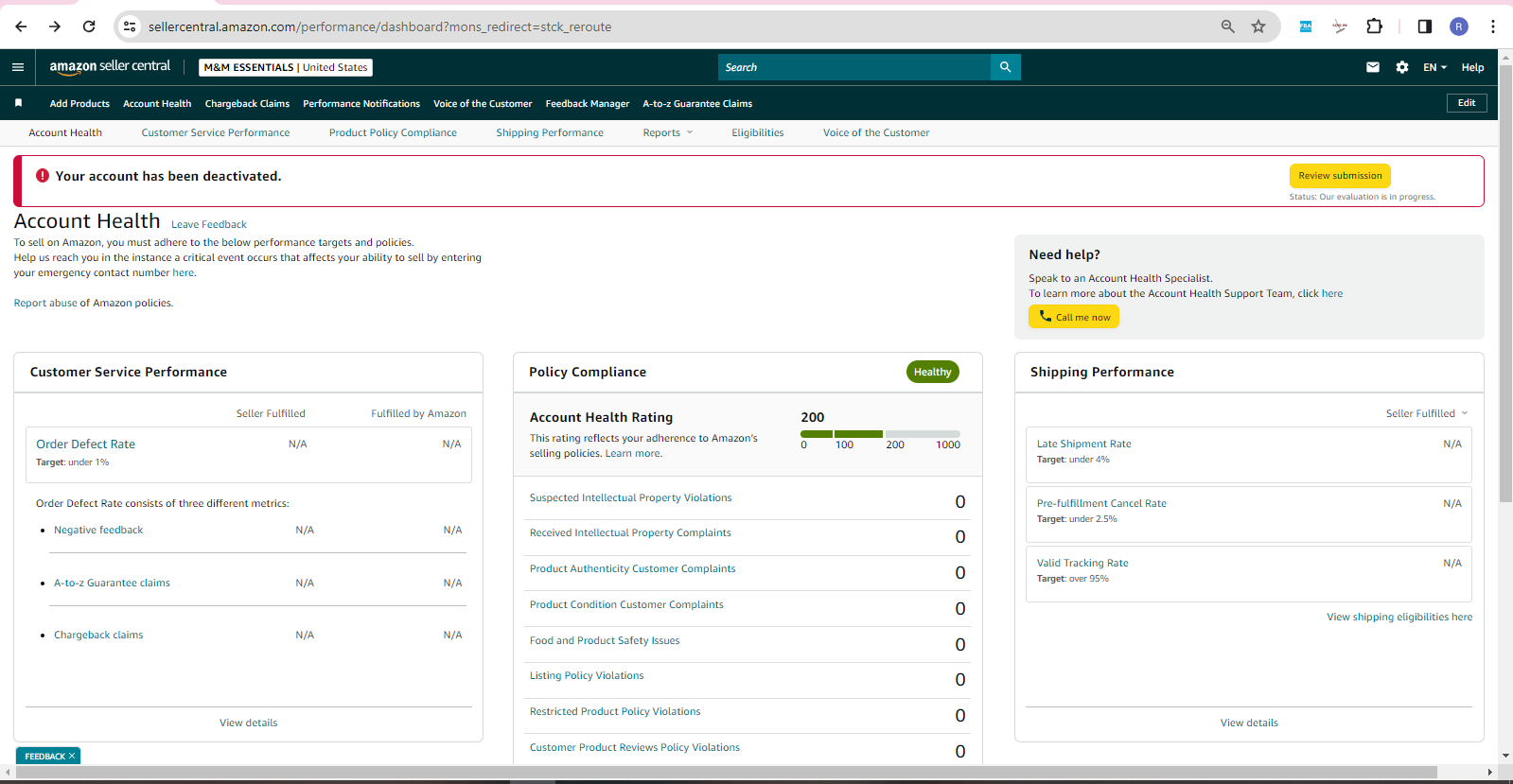Open Food and Product Safety Issues
This screenshot has width=1513, height=784.
coord(605,640)
